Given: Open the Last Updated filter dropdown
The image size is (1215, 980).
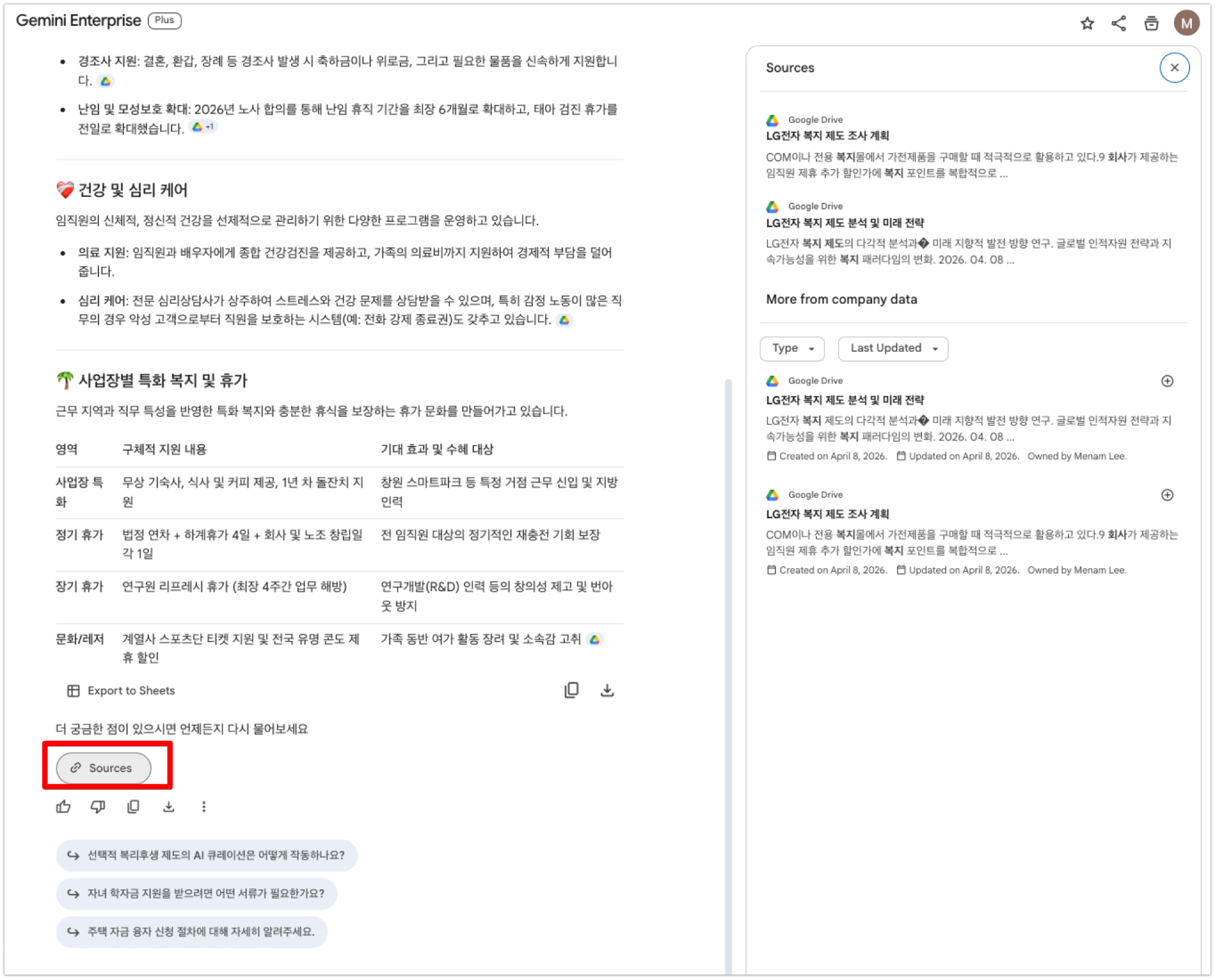Looking at the screenshot, I should 893,348.
